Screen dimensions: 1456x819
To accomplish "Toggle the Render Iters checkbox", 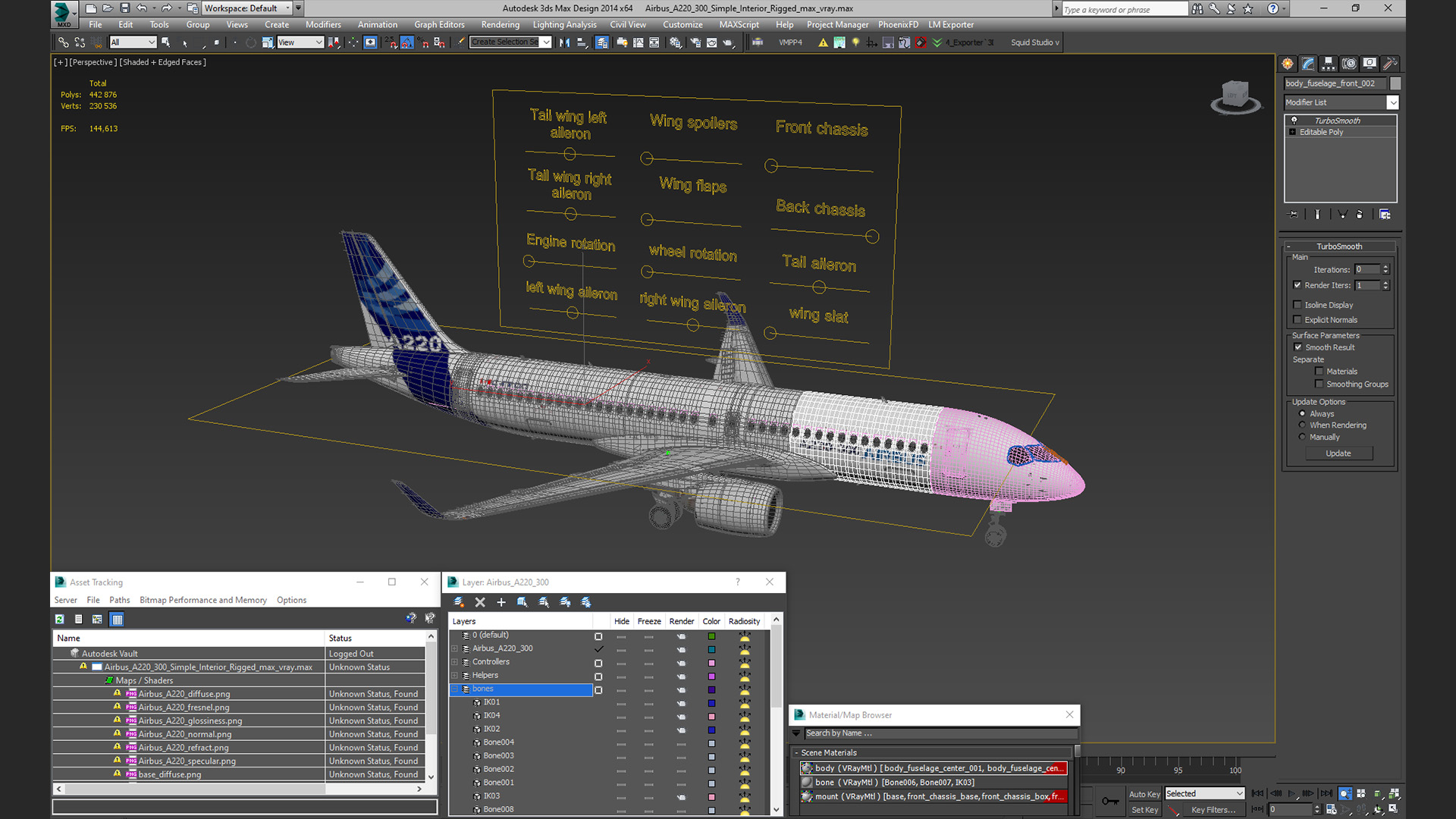I will tap(1298, 285).
